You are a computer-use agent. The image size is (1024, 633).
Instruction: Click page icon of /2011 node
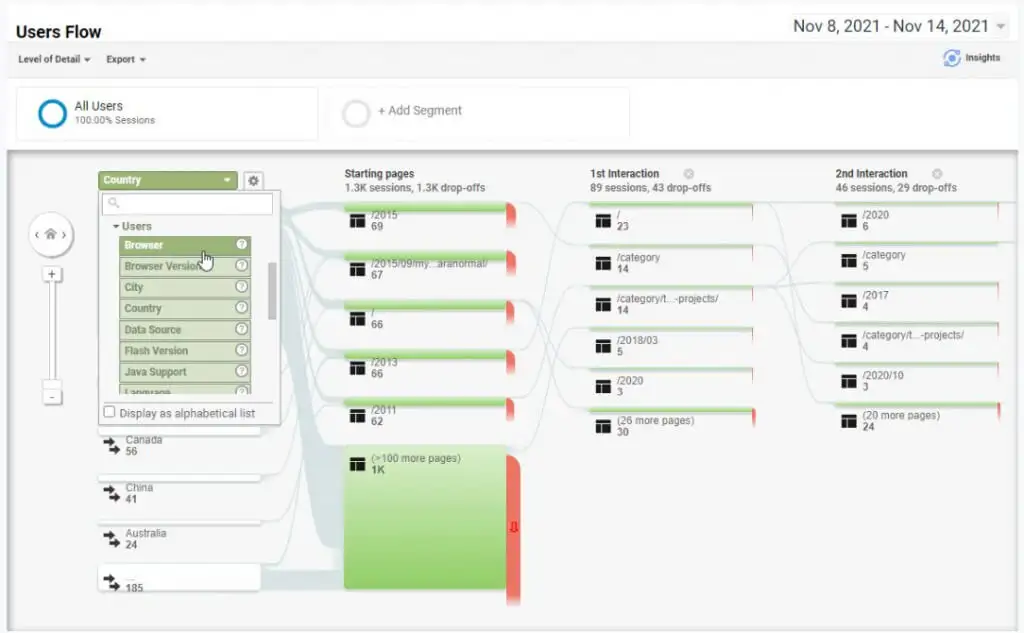357,416
